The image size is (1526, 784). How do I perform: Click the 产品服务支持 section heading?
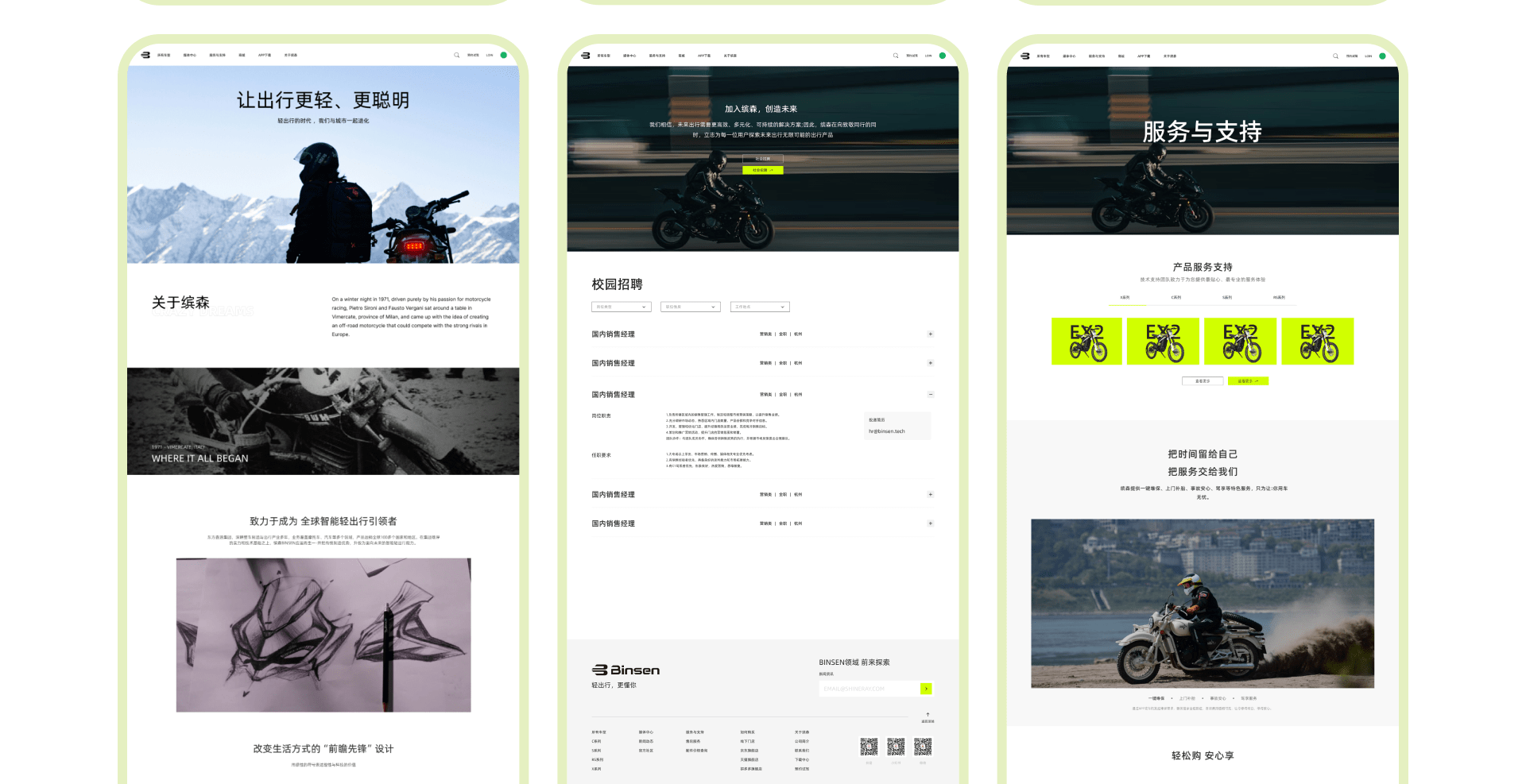pyautogui.click(x=1203, y=267)
